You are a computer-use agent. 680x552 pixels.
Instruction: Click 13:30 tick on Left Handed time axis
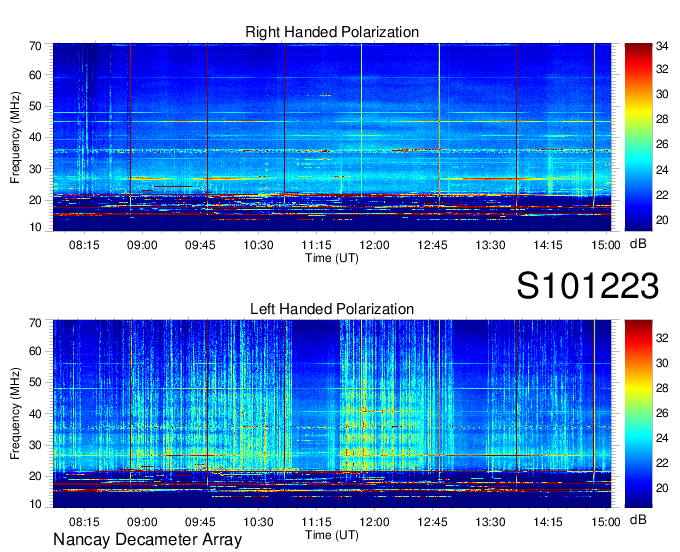pos(490,522)
